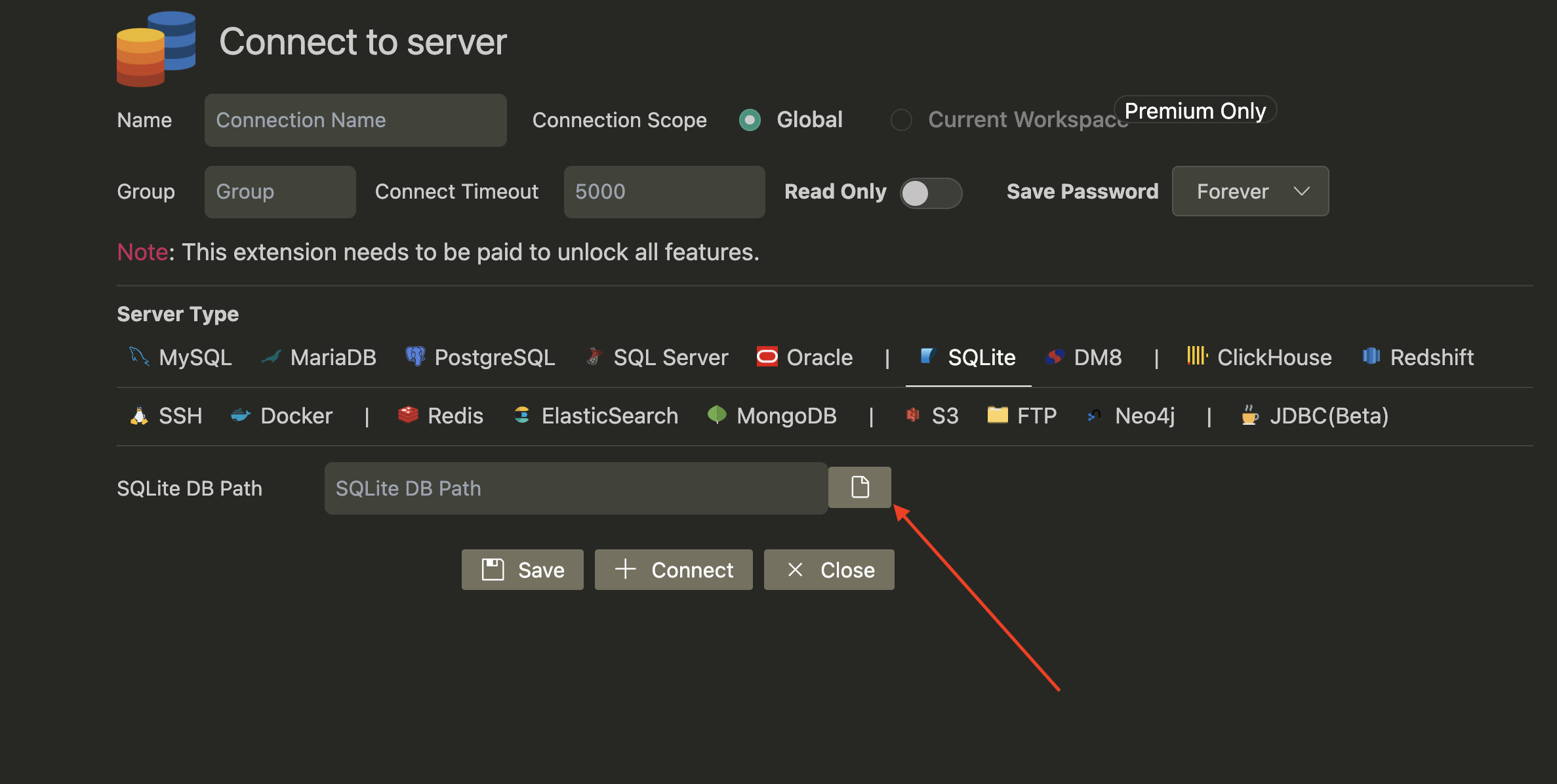Select the MySQL server type icon

click(138, 357)
